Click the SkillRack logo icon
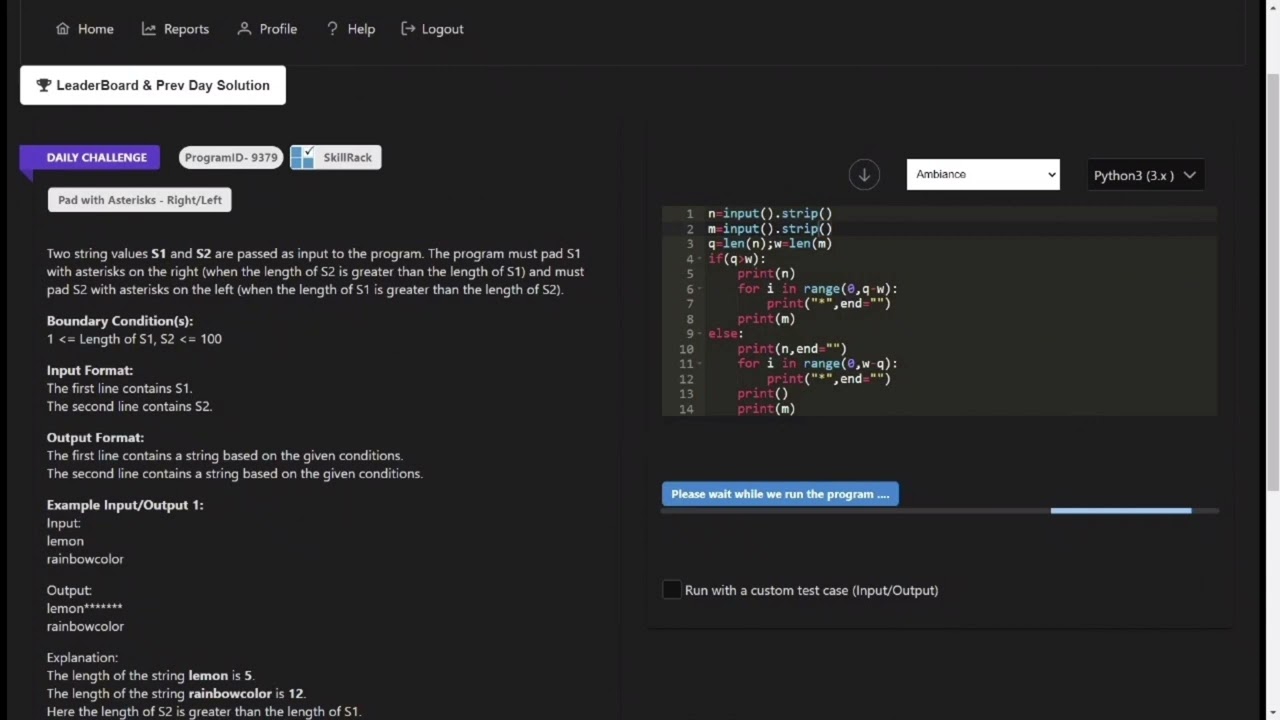 (302, 157)
